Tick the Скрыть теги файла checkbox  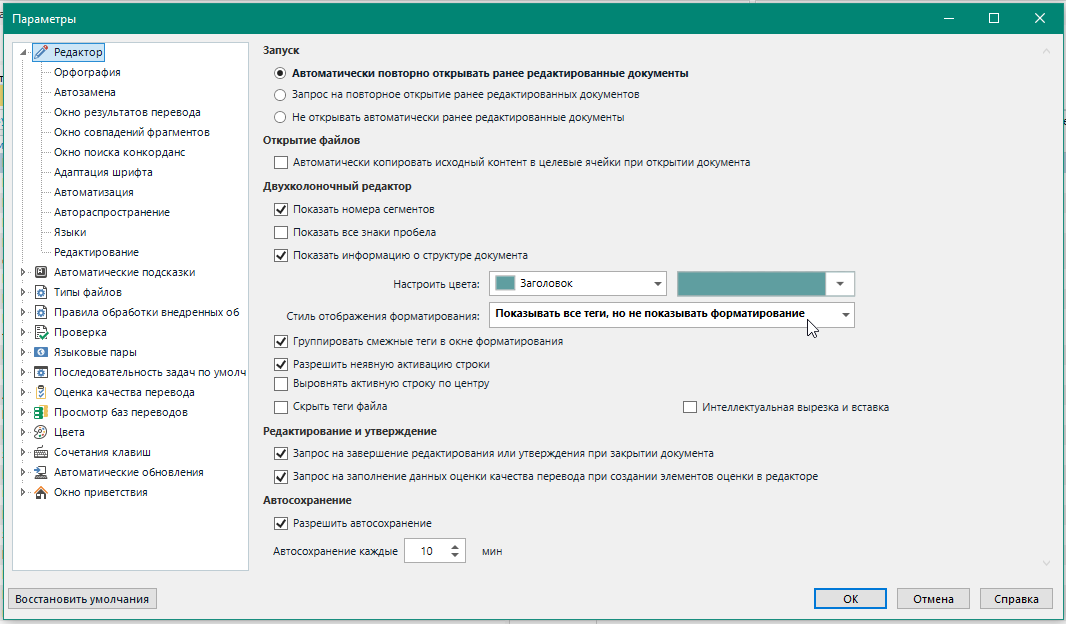(281, 407)
